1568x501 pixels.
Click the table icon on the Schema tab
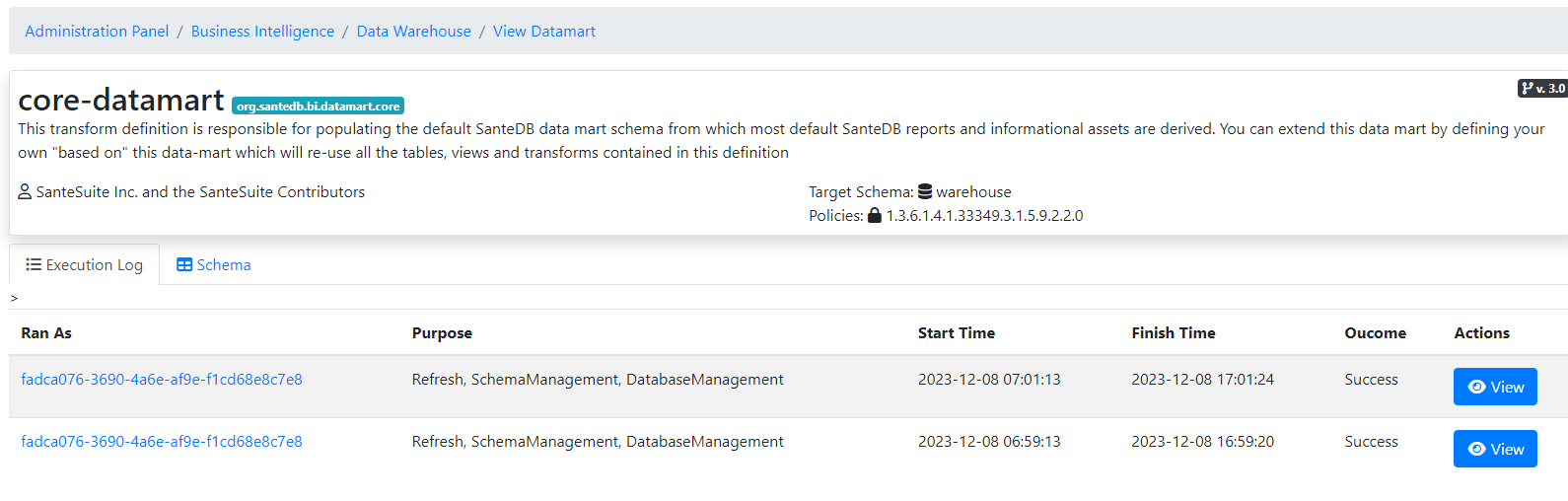point(184,265)
